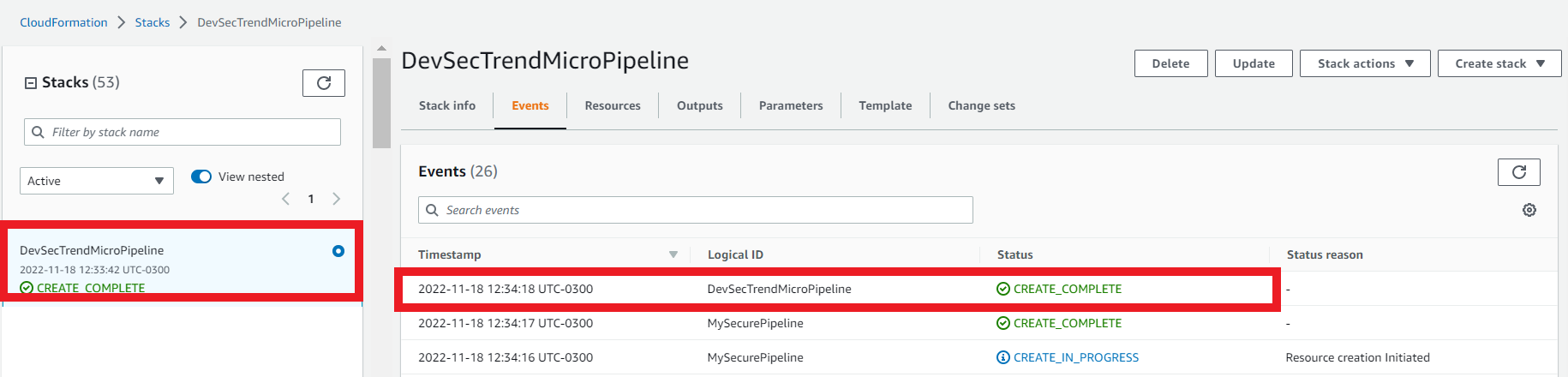The width and height of the screenshot is (1568, 377).
Task: Click the Update button
Action: [x=1254, y=63]
